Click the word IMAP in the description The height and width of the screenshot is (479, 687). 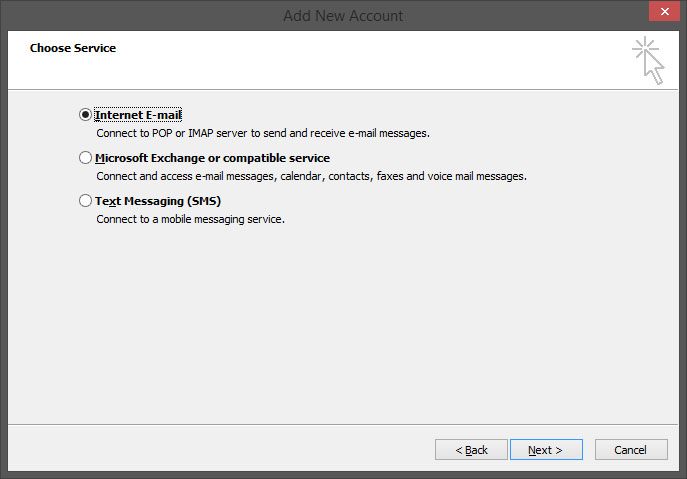pyautogui.click(x=201, y=133)
